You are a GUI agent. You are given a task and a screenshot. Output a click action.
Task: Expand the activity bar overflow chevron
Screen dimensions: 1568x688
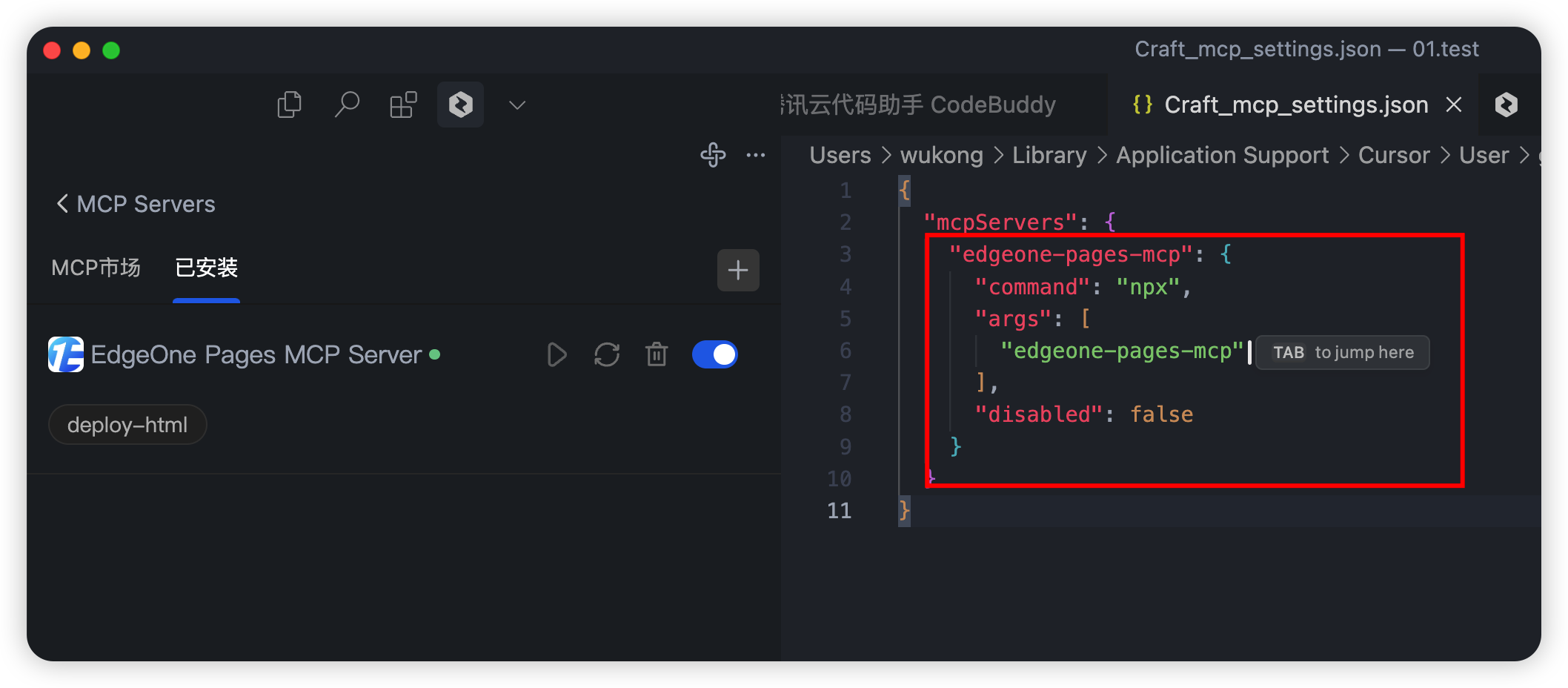tap(517, 105)
